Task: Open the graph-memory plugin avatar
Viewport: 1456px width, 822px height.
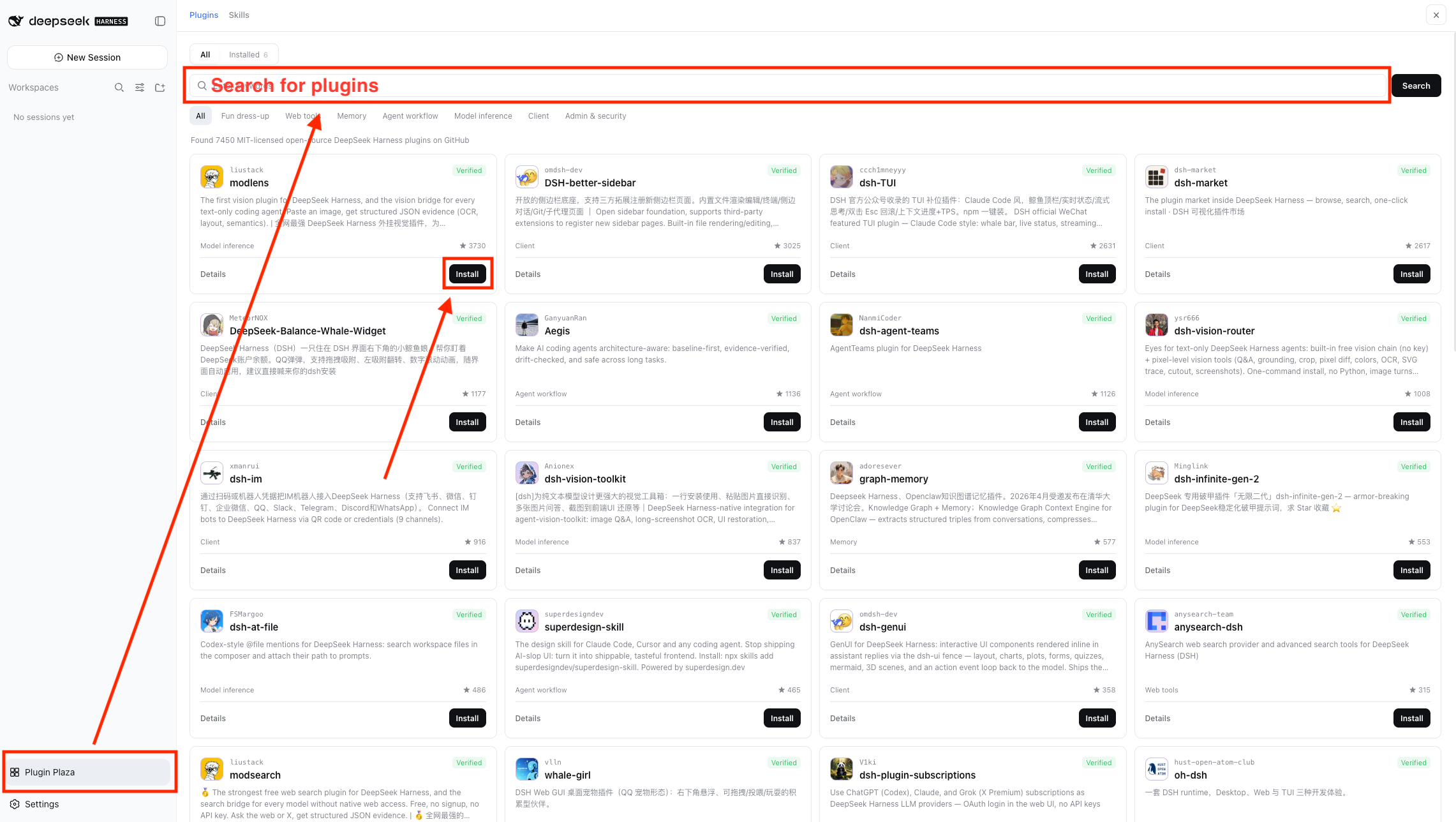Action: [x=842, y=473]
